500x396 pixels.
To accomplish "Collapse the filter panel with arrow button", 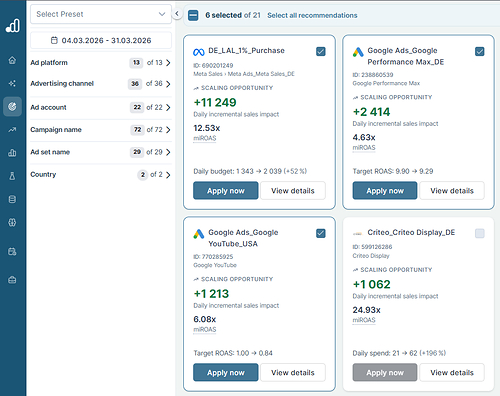I will (177, 14).
